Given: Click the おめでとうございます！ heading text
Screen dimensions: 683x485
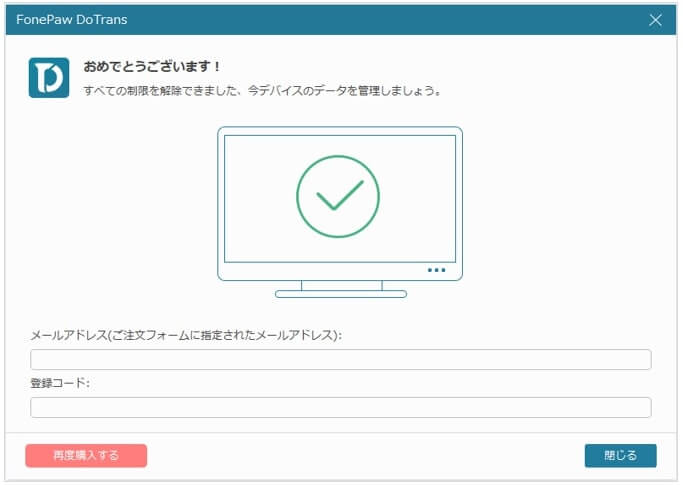Looking at the screenshot, I should [152, 67].
